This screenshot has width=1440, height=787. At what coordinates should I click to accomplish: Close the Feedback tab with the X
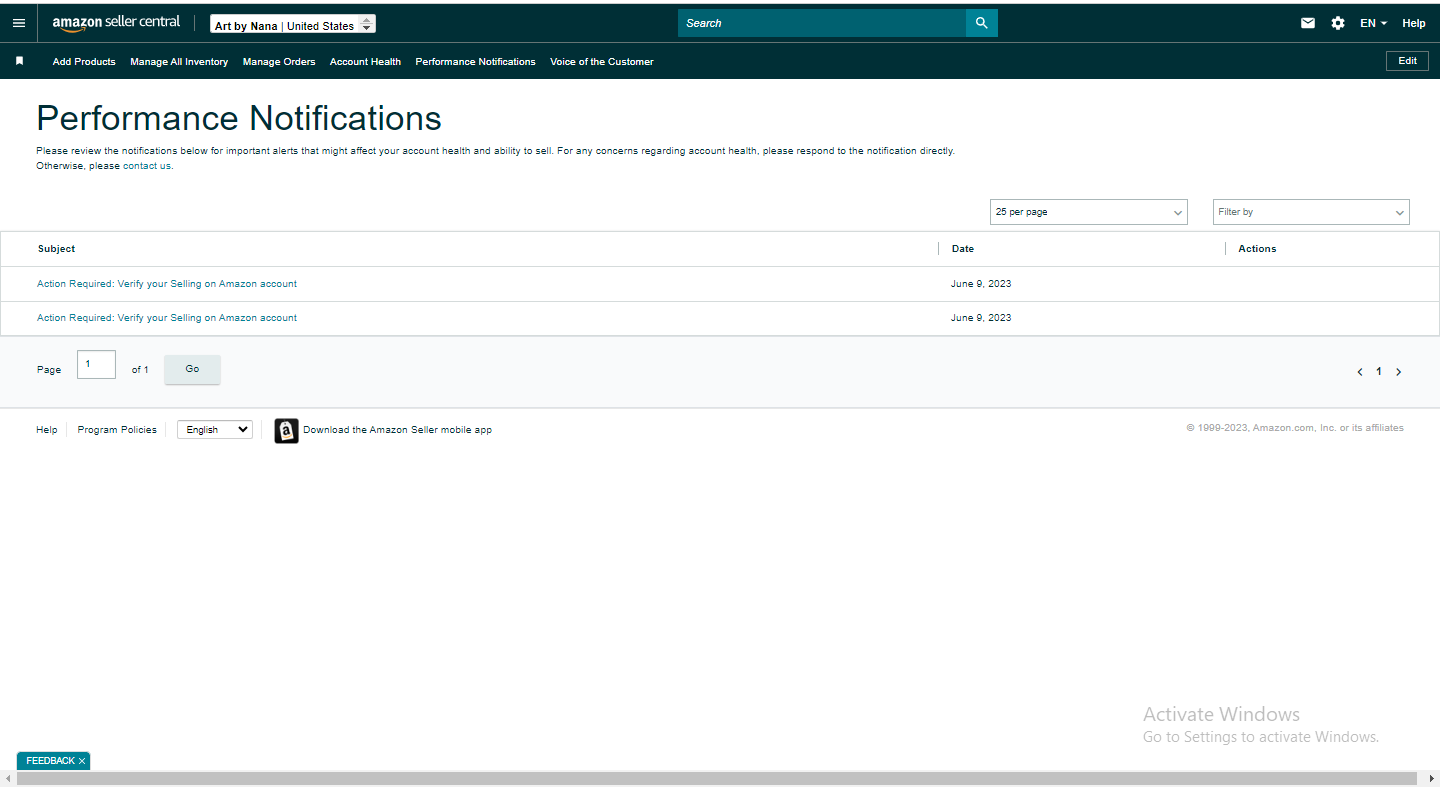pos(82,761)
